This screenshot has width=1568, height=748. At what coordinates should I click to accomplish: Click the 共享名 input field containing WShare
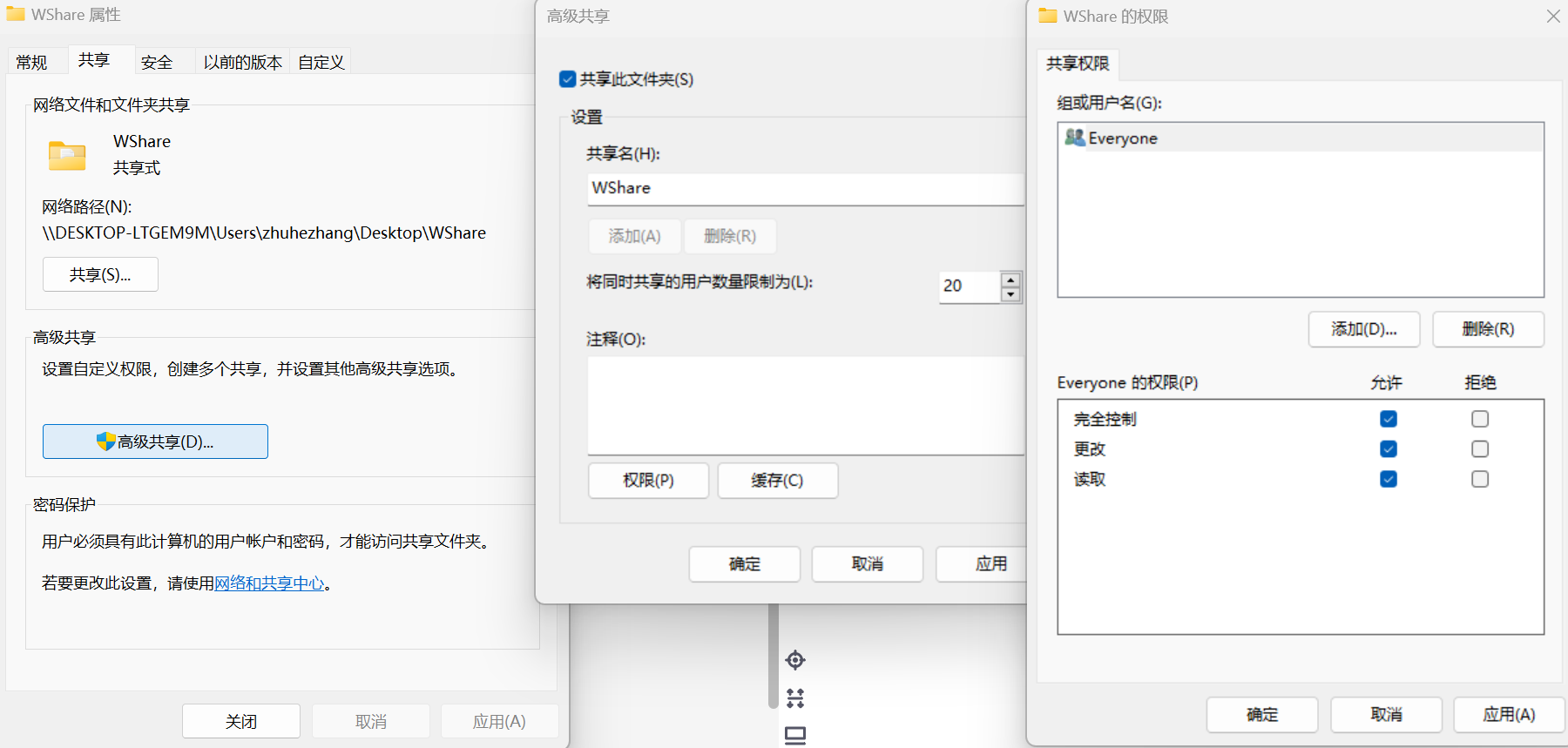806,189
